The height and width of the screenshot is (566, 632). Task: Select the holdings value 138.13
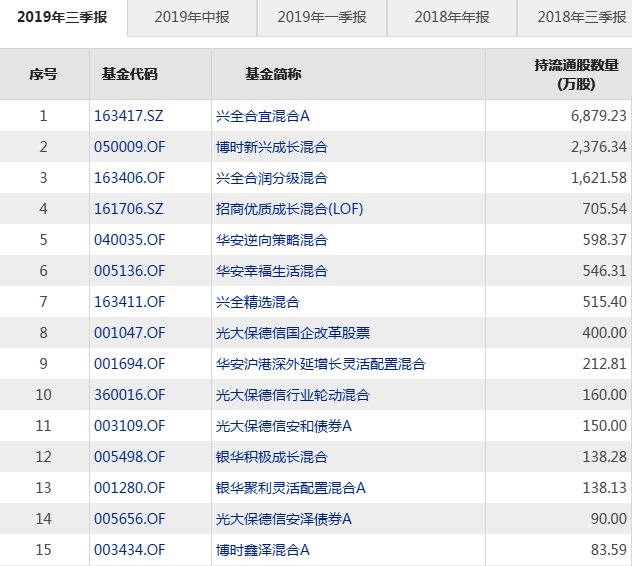point(605,488)
